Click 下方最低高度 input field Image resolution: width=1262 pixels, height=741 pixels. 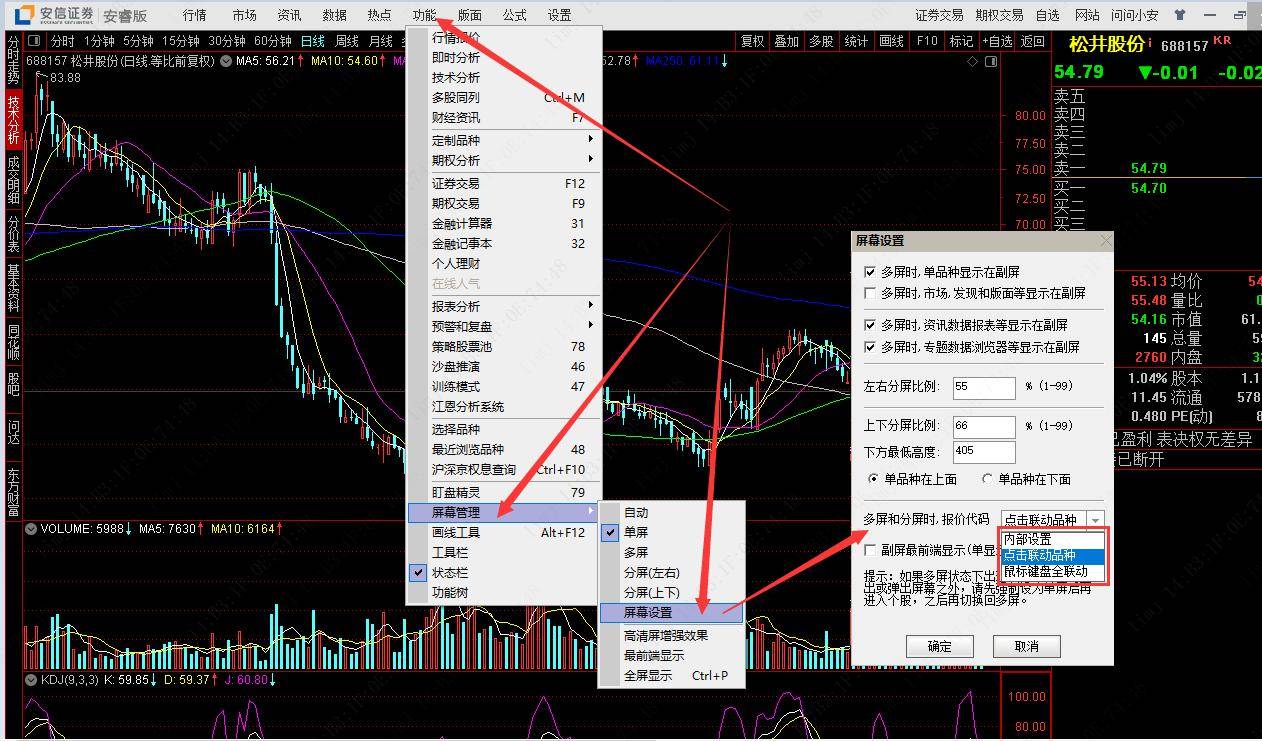(x=984, y=451)
